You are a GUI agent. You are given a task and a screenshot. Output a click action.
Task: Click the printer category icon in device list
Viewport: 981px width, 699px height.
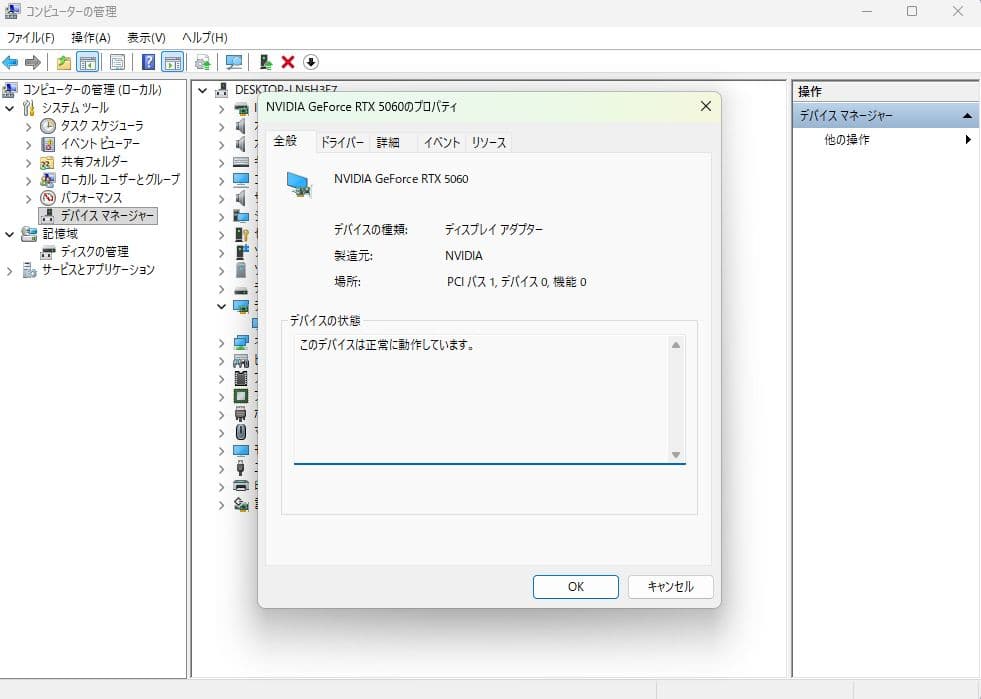point(241,486)
